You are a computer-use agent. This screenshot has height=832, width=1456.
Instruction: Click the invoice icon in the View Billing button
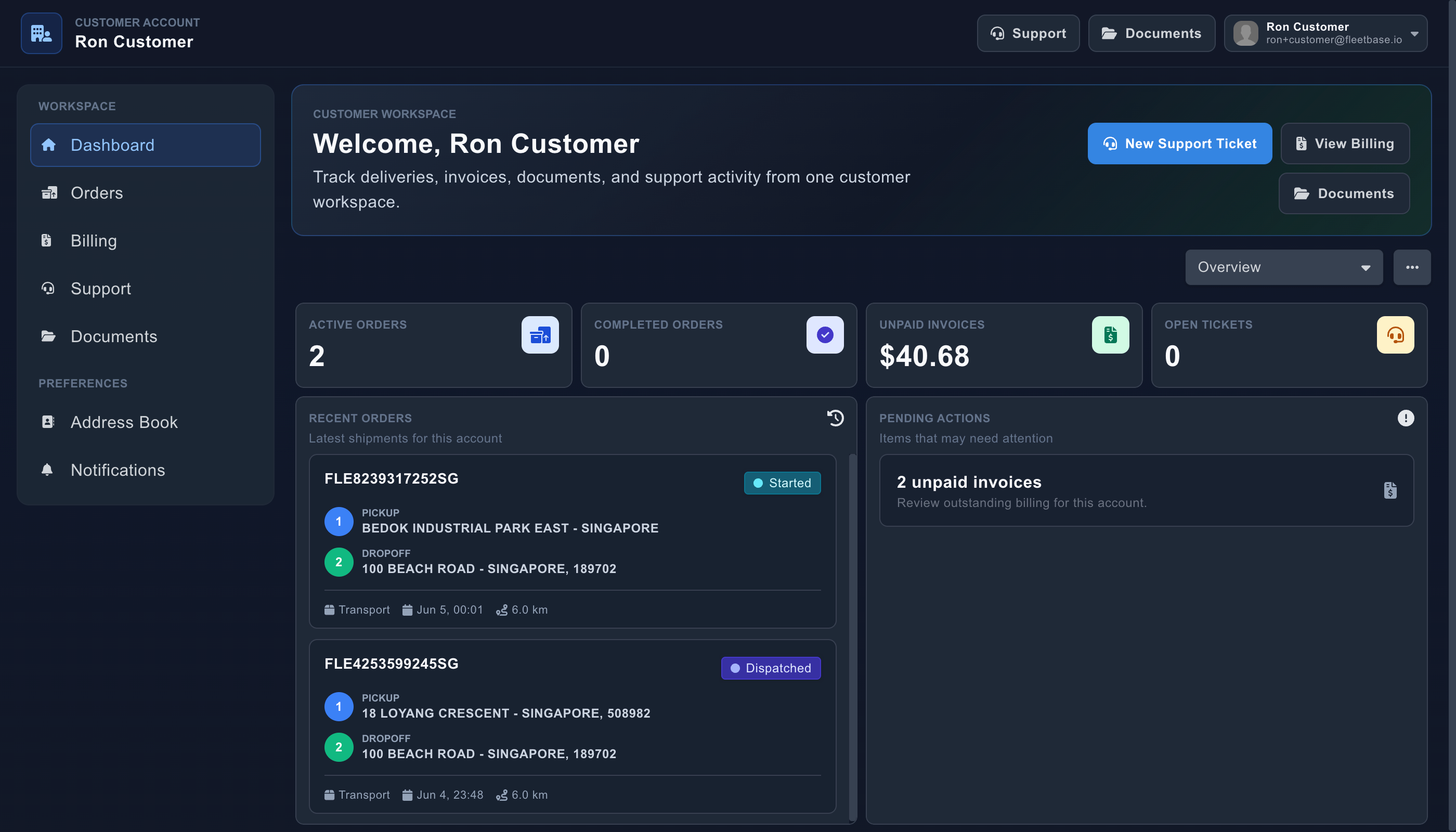pyautogui.click(x=1301, y=144)
